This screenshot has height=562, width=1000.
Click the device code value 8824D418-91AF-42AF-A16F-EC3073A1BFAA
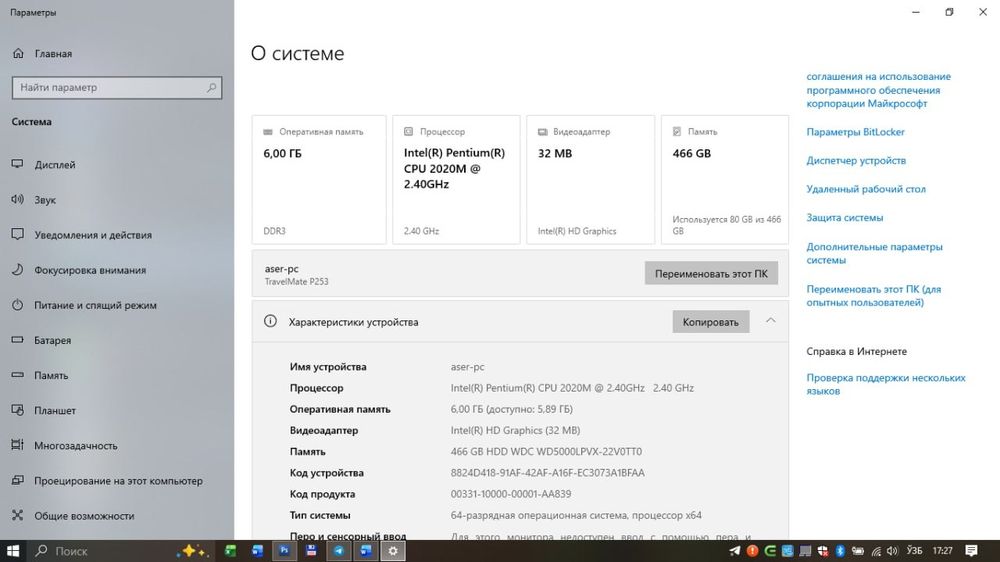(x=547, y=473)
